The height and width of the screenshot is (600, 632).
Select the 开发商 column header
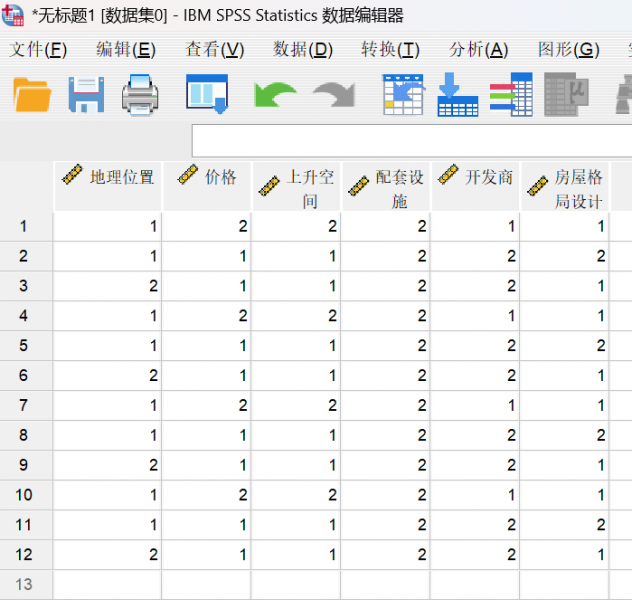point(475,186)
